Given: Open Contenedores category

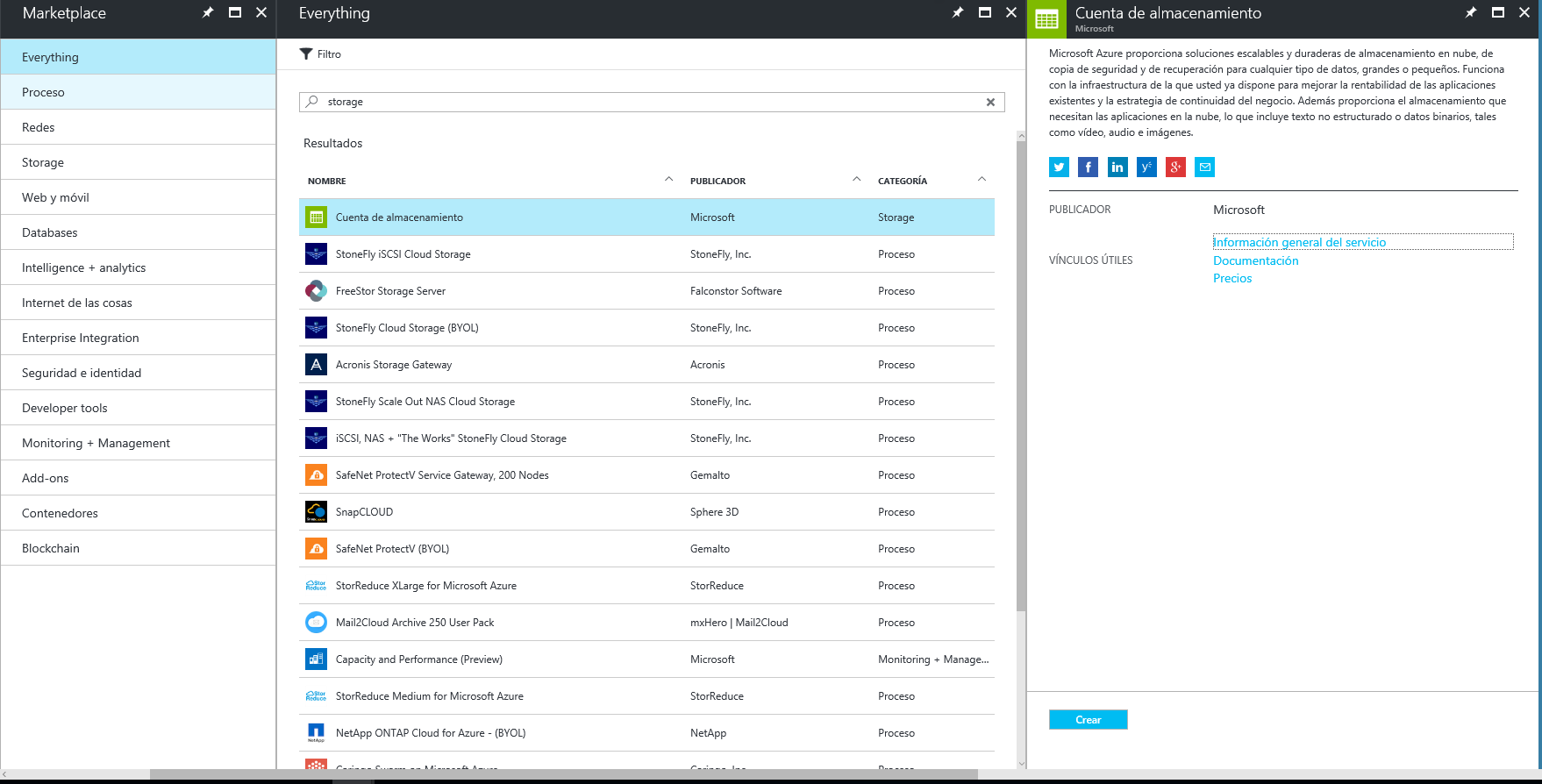Looking at the screenshot, I should 139,513.
